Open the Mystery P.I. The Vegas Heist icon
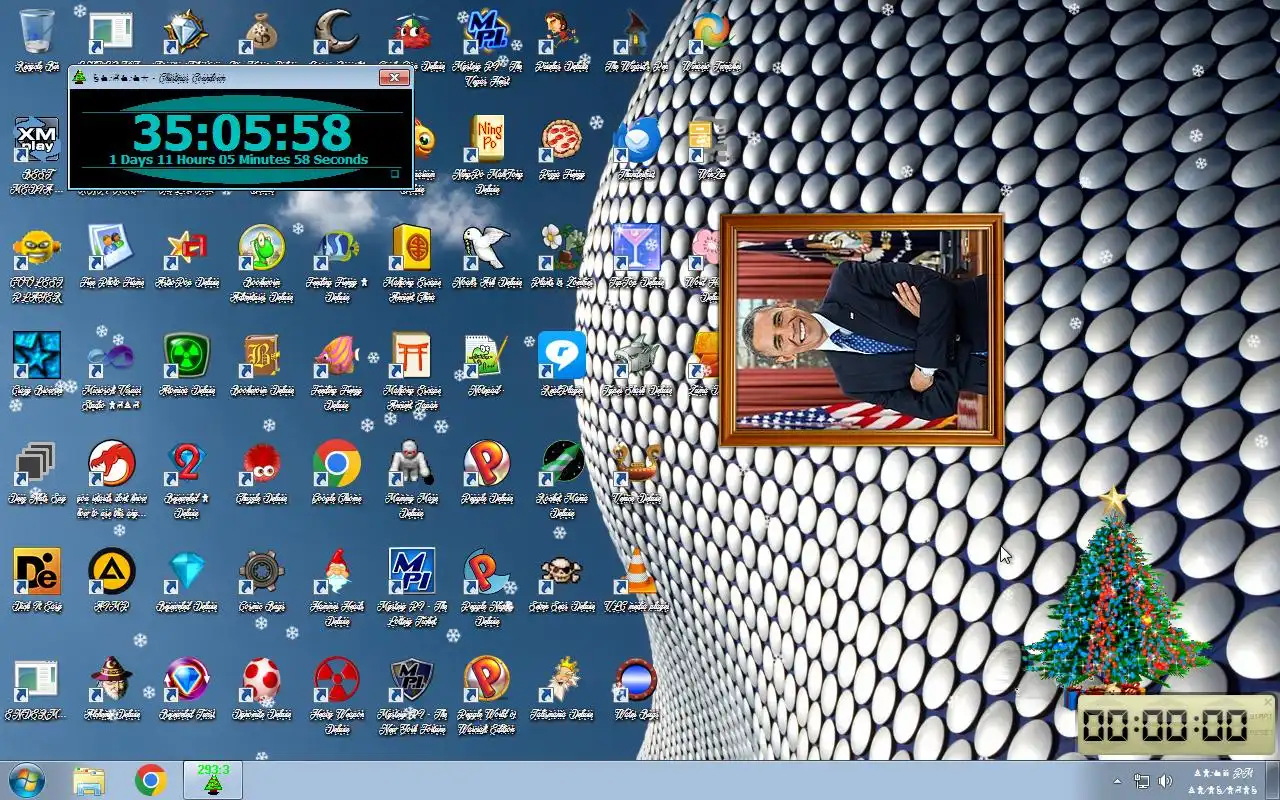 (487, 30)
